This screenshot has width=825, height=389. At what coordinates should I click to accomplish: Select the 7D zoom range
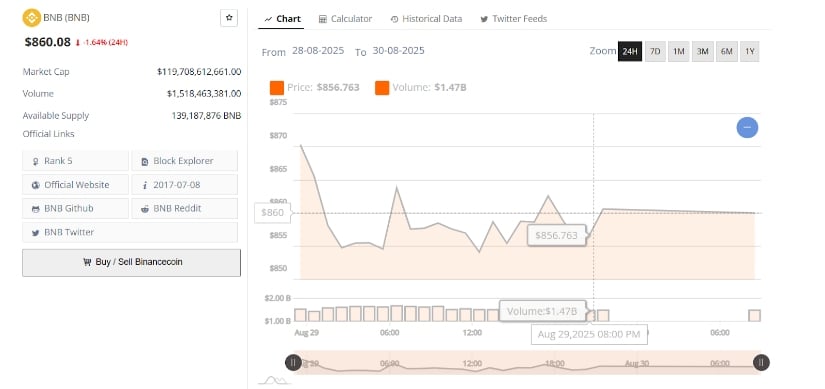tap(655, 52)
